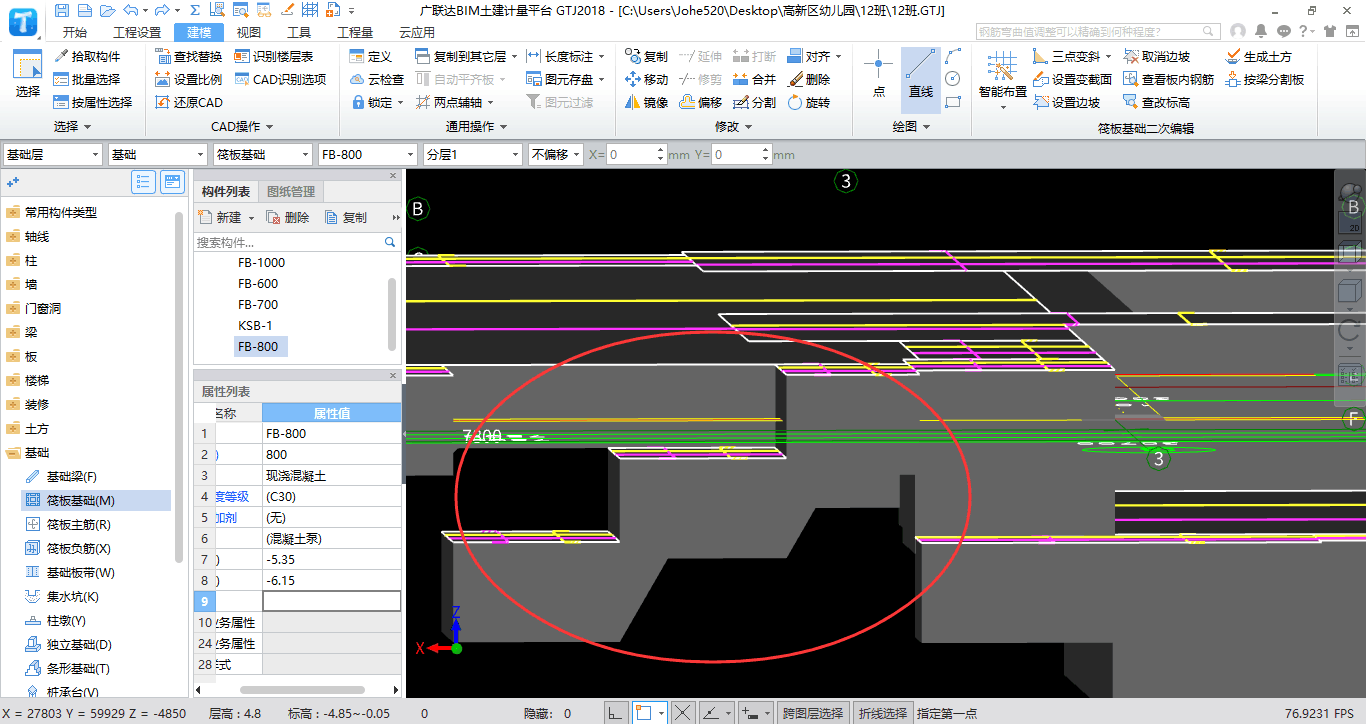Select KSB-1 in the component list
The width and height of the screenshot is (1366, 724).
255,326
